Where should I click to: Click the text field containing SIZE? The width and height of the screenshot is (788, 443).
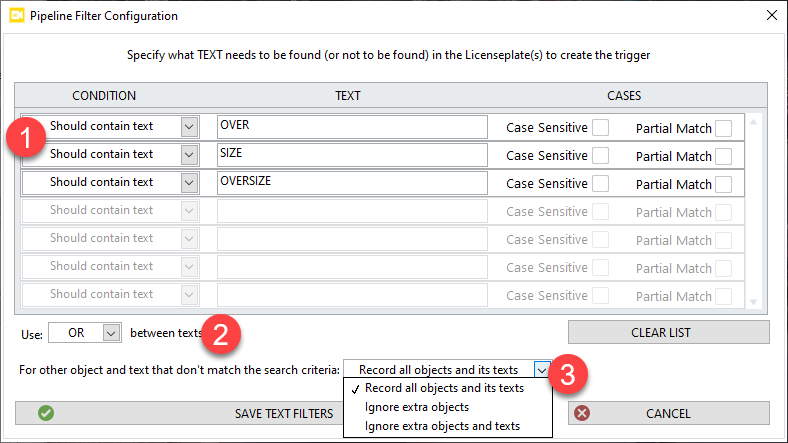(x=351, y=155)
